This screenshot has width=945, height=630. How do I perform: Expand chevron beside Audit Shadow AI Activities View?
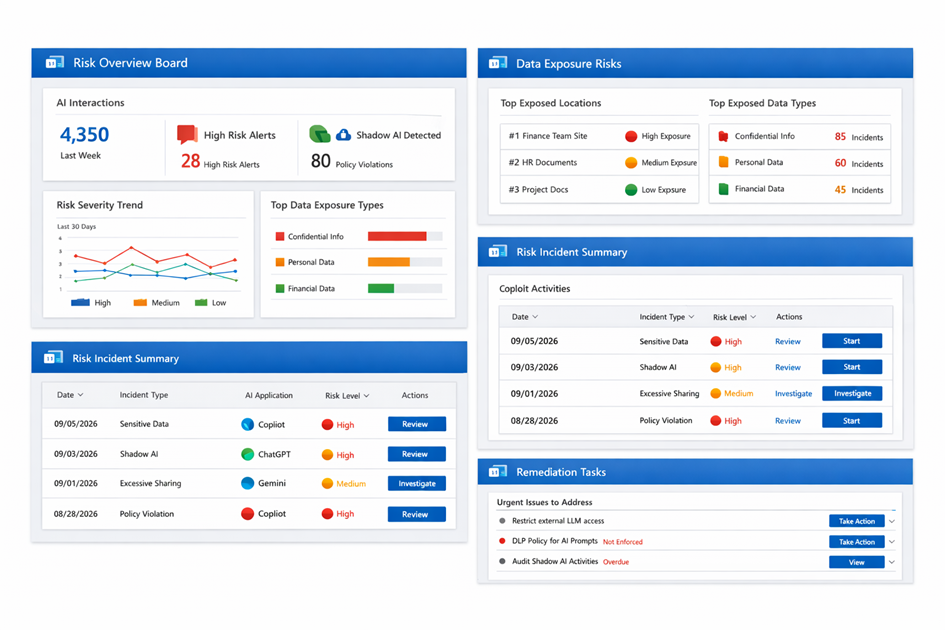(x=892, y=562)
